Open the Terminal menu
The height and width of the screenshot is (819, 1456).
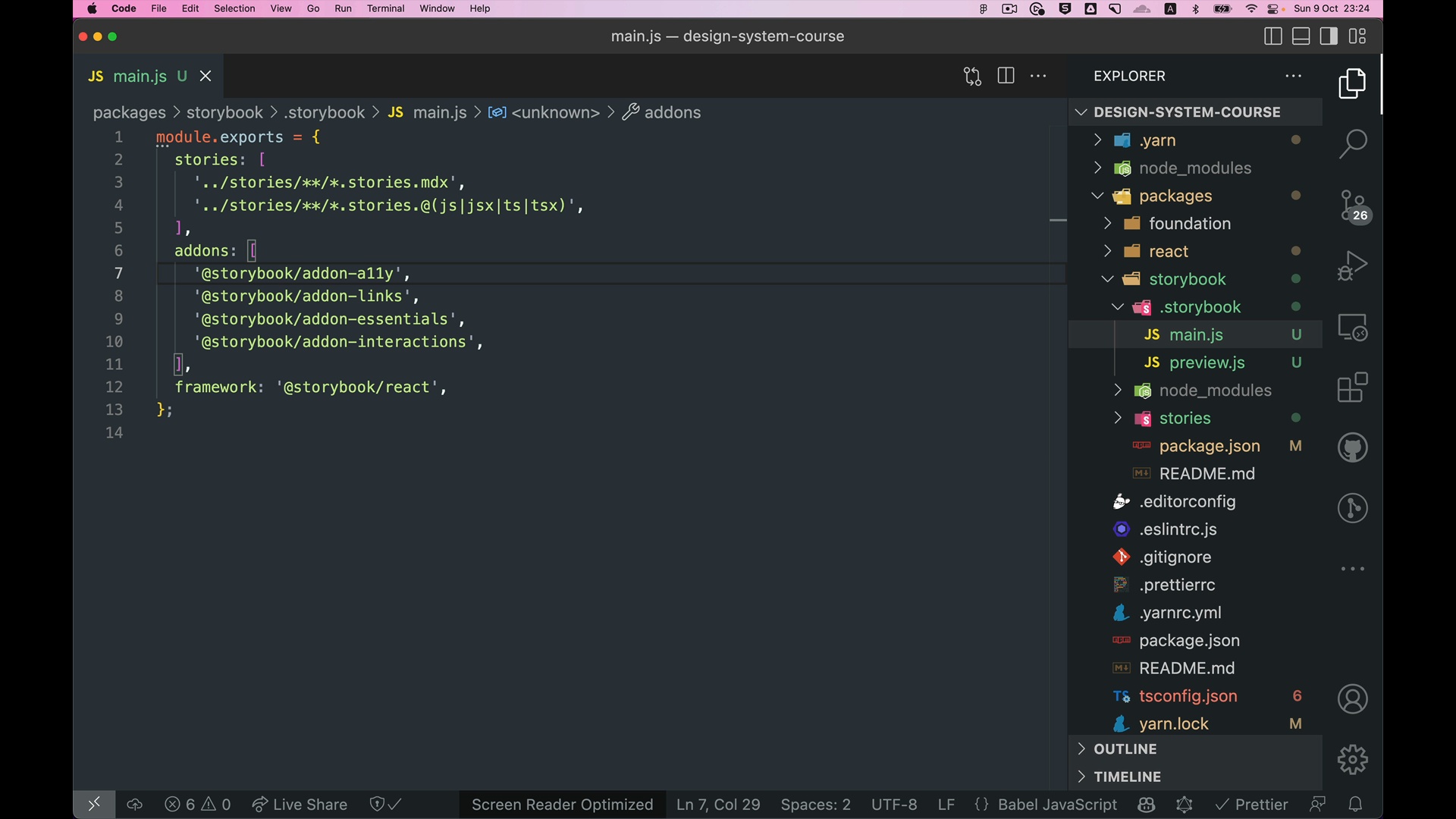click(385, 8)
